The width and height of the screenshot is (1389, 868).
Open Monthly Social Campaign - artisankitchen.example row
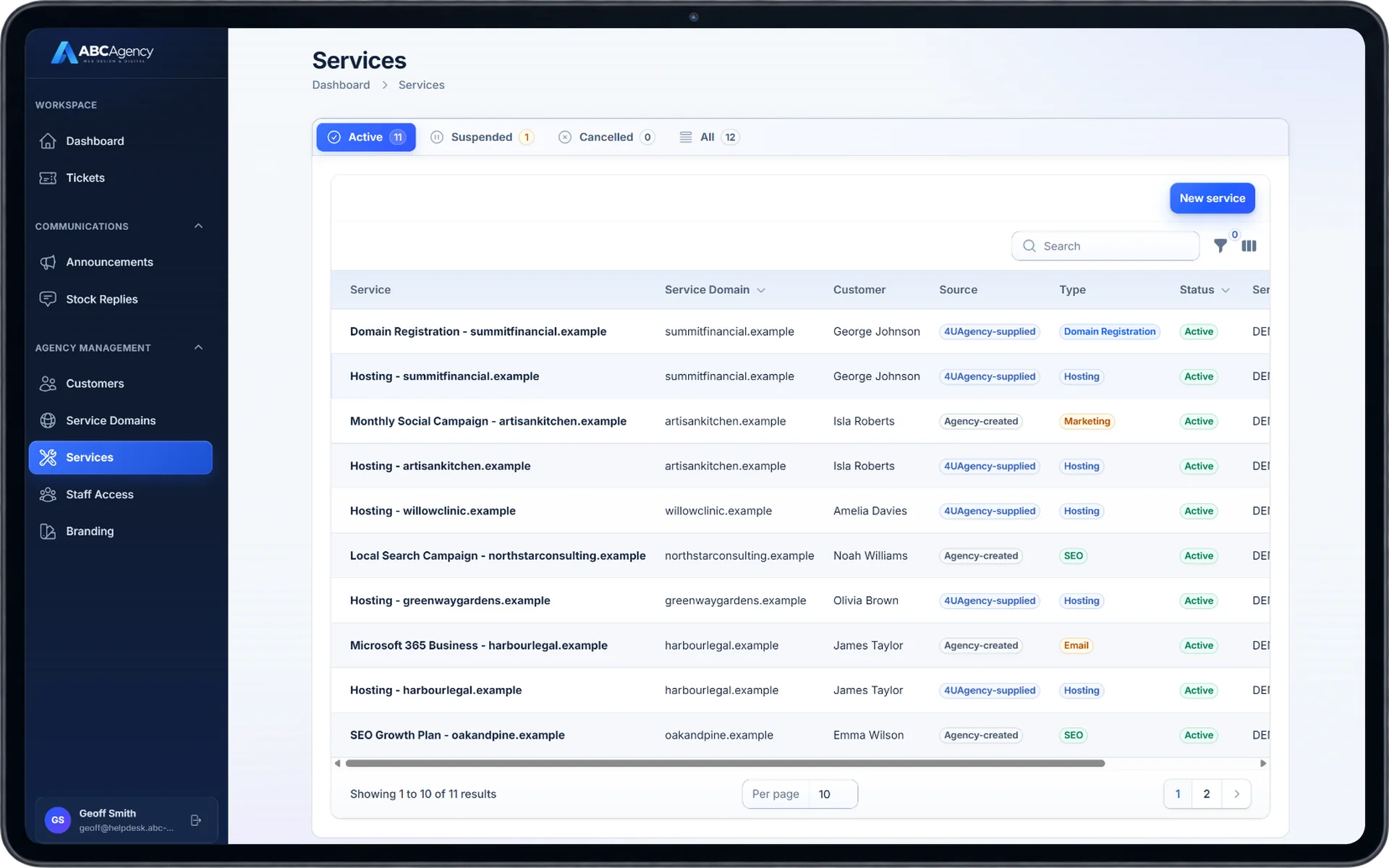tap(488, 421)
